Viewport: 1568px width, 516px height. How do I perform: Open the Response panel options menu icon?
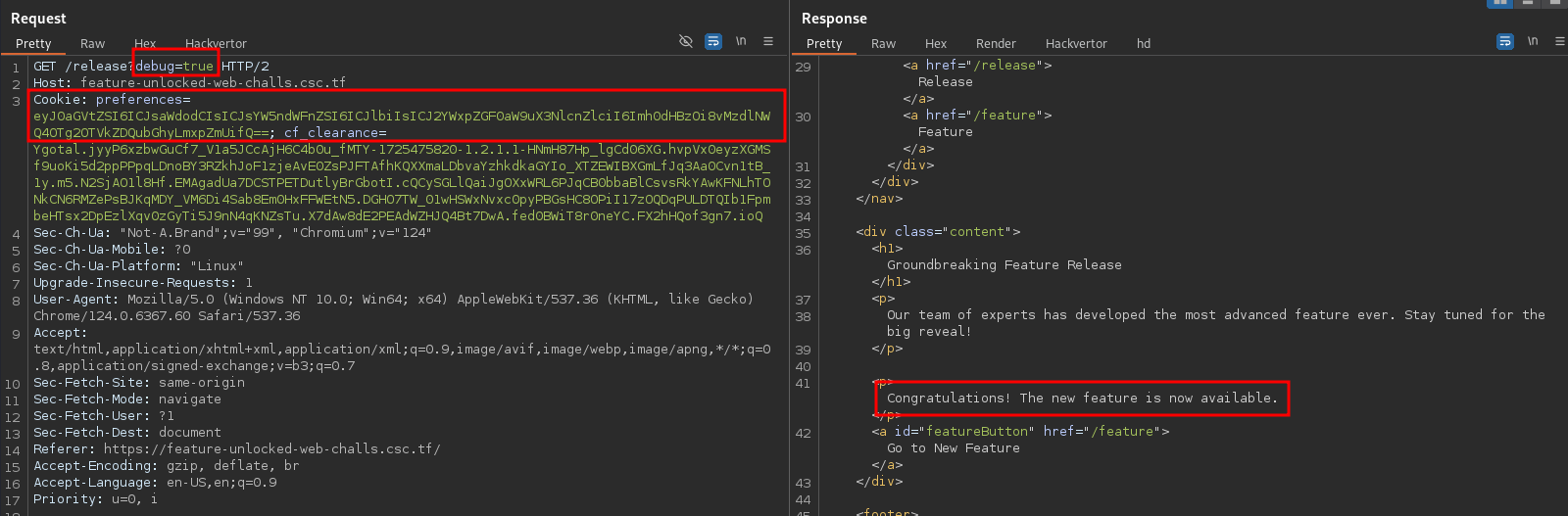(x=1560, y=41)
